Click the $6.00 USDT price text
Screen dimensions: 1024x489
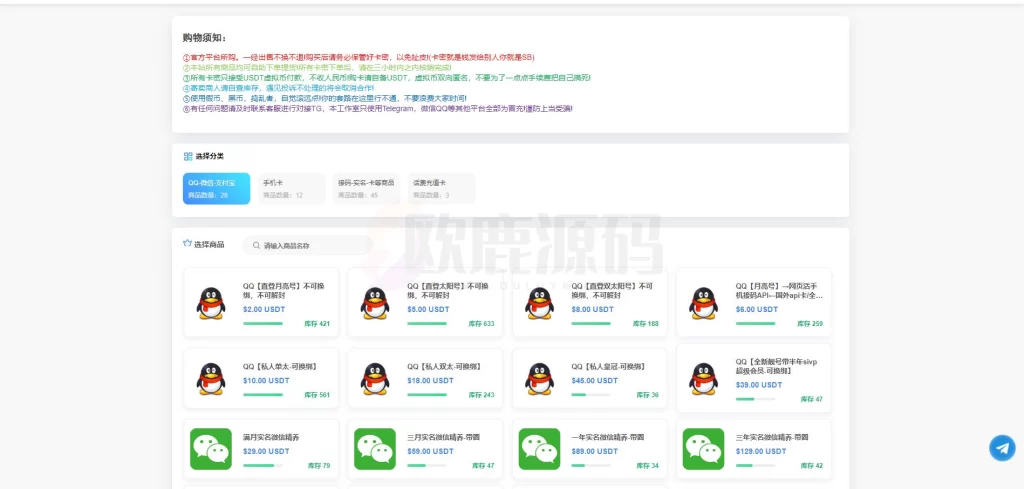click(756, 309)
